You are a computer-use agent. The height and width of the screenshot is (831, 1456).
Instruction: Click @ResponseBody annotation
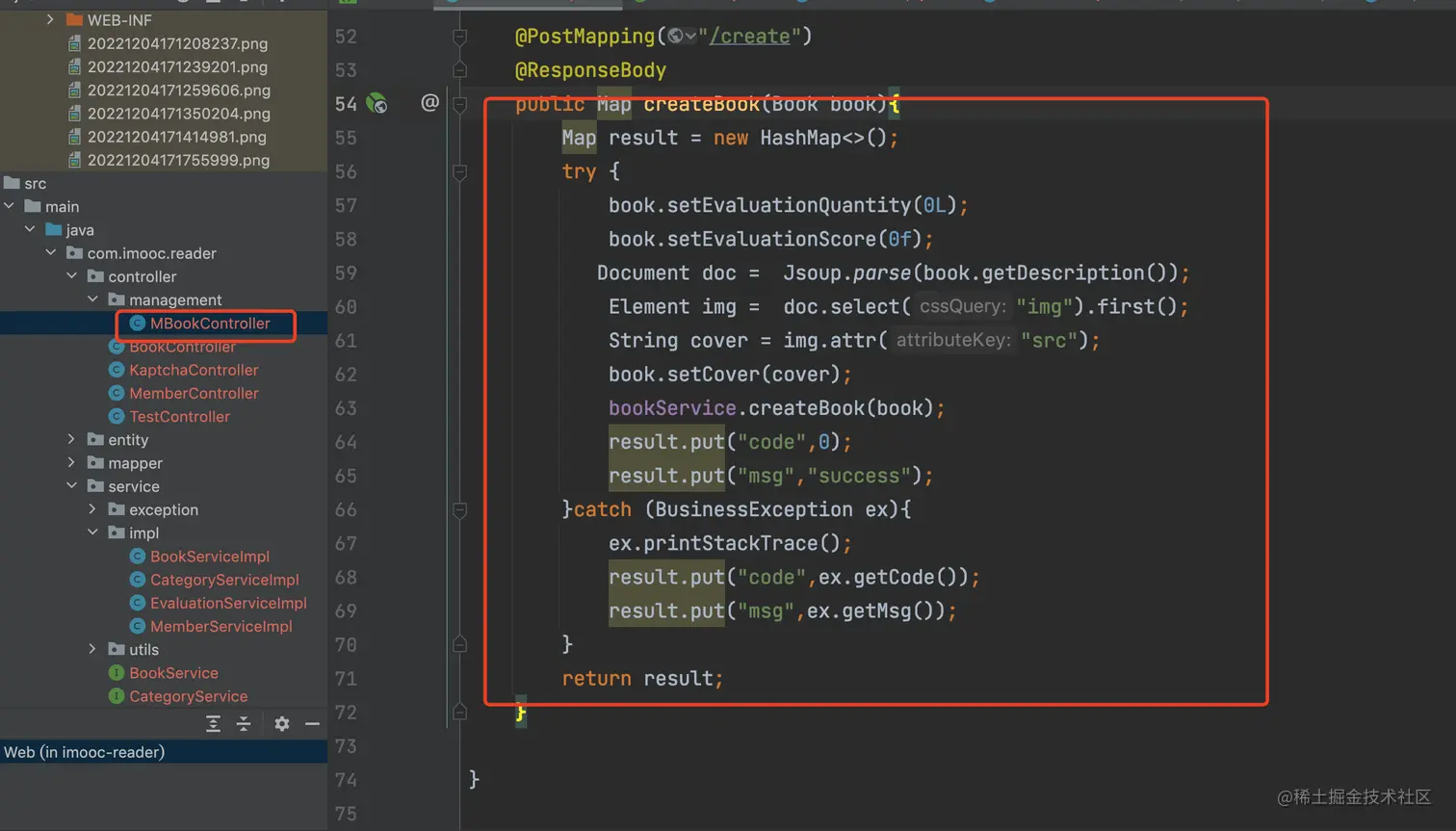click(590, 70)
